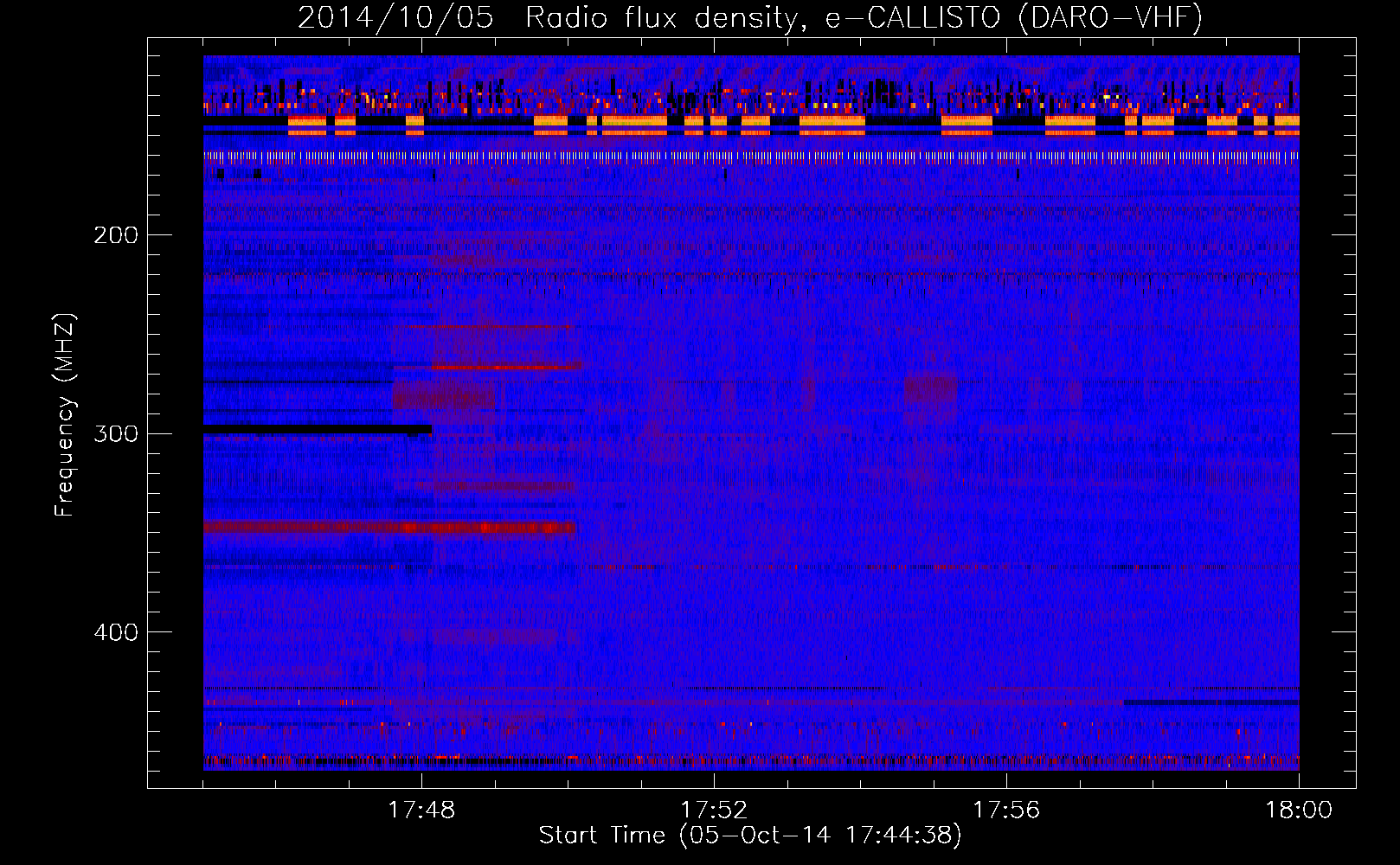This screenshot has width=1400, height=865.
Task: Click the 'Frequency (MHZ)' axis label
Action: click(65, 415)
